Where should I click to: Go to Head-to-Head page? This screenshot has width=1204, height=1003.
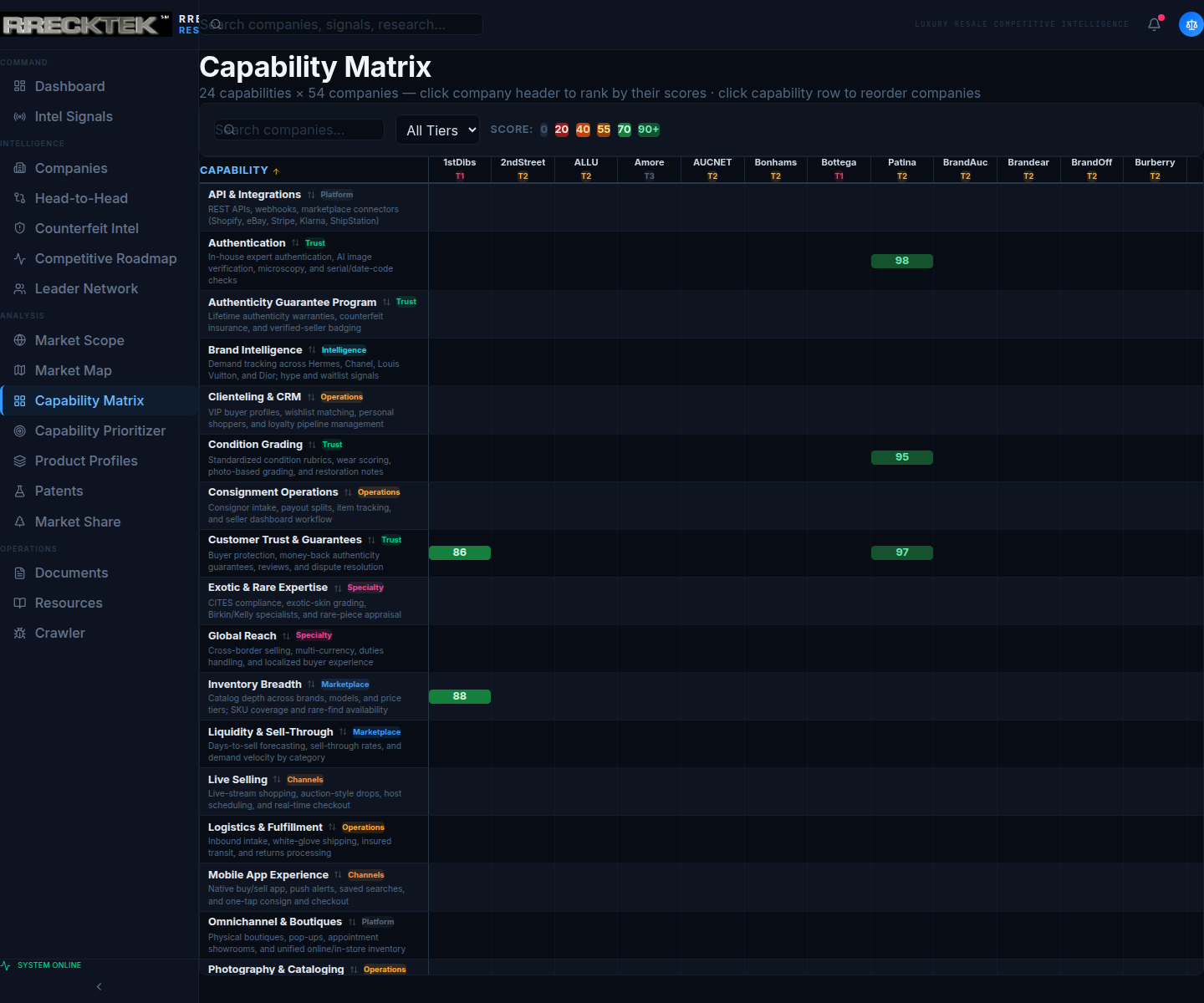point(99,198)
